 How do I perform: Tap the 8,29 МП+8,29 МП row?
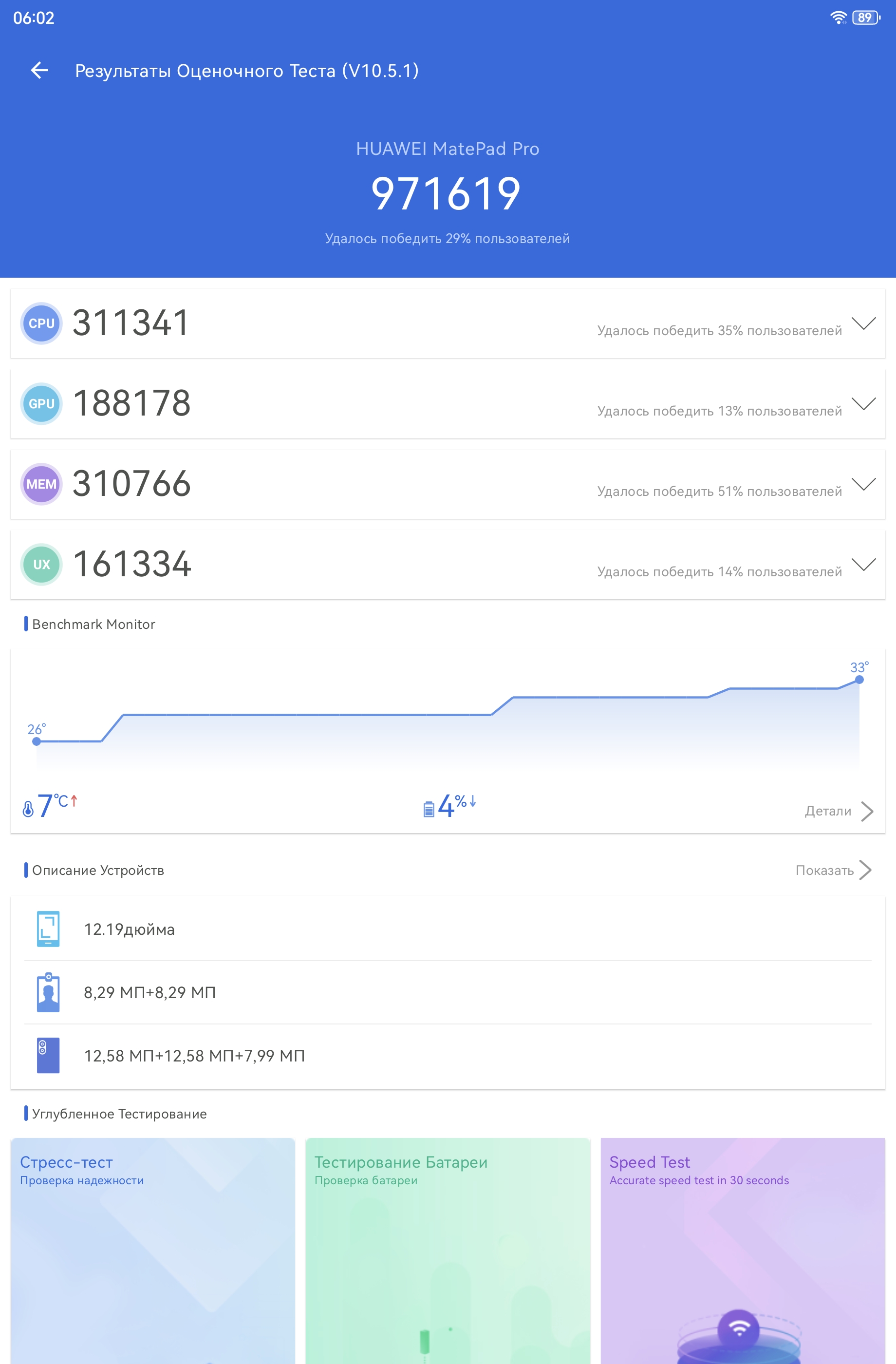(x=448, y=992)
